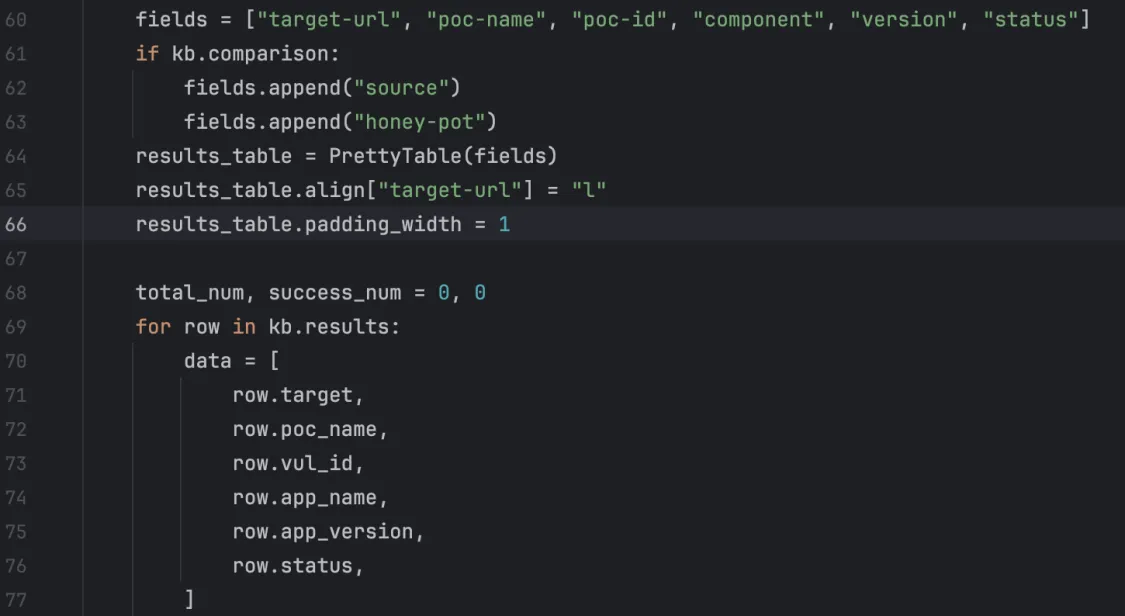Click the row.app_name entry
This screenshot has height=616, width=1125.
tap(305, 497)
